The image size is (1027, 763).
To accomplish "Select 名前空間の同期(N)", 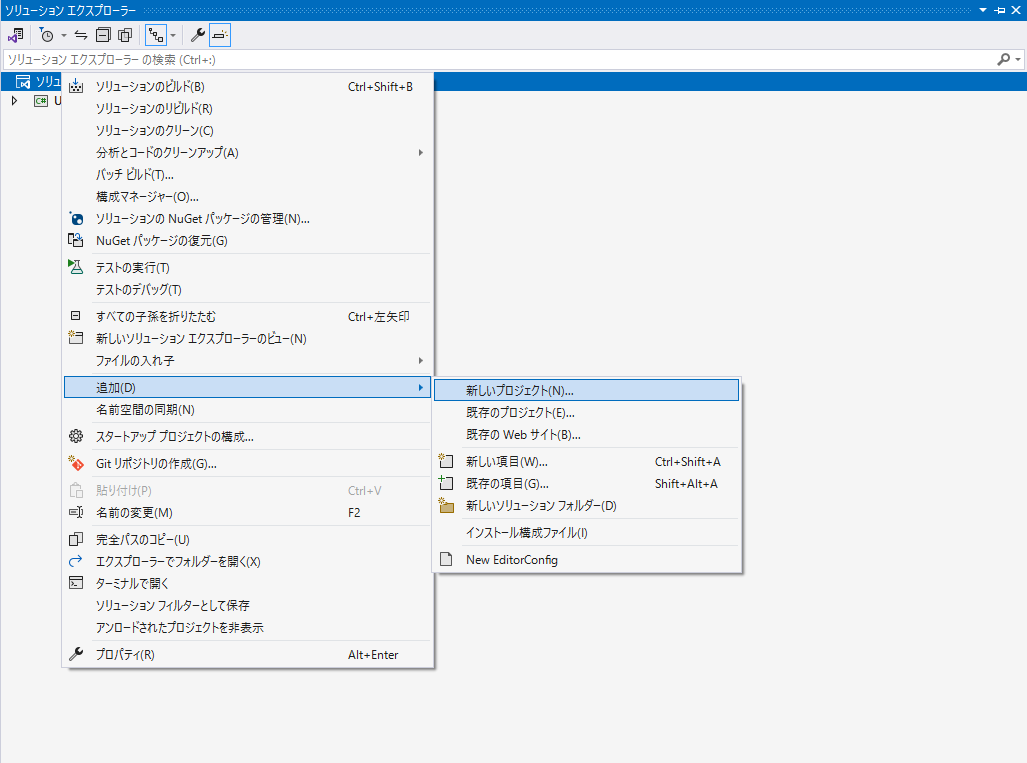I will click(248, 410).
